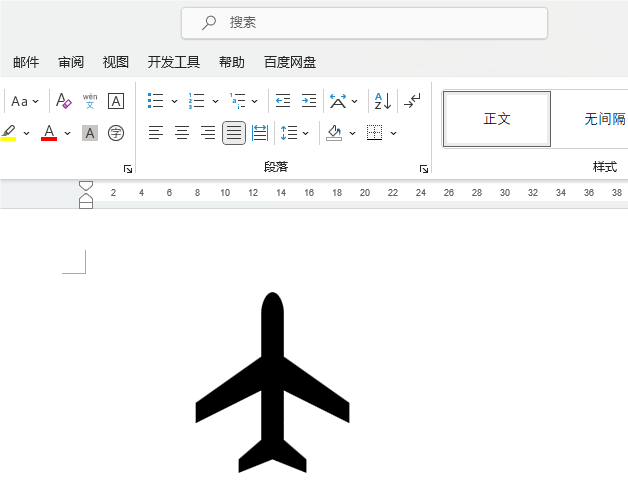Apply yellow text highlight color
The image size is (628, 502).
[8, 133]
